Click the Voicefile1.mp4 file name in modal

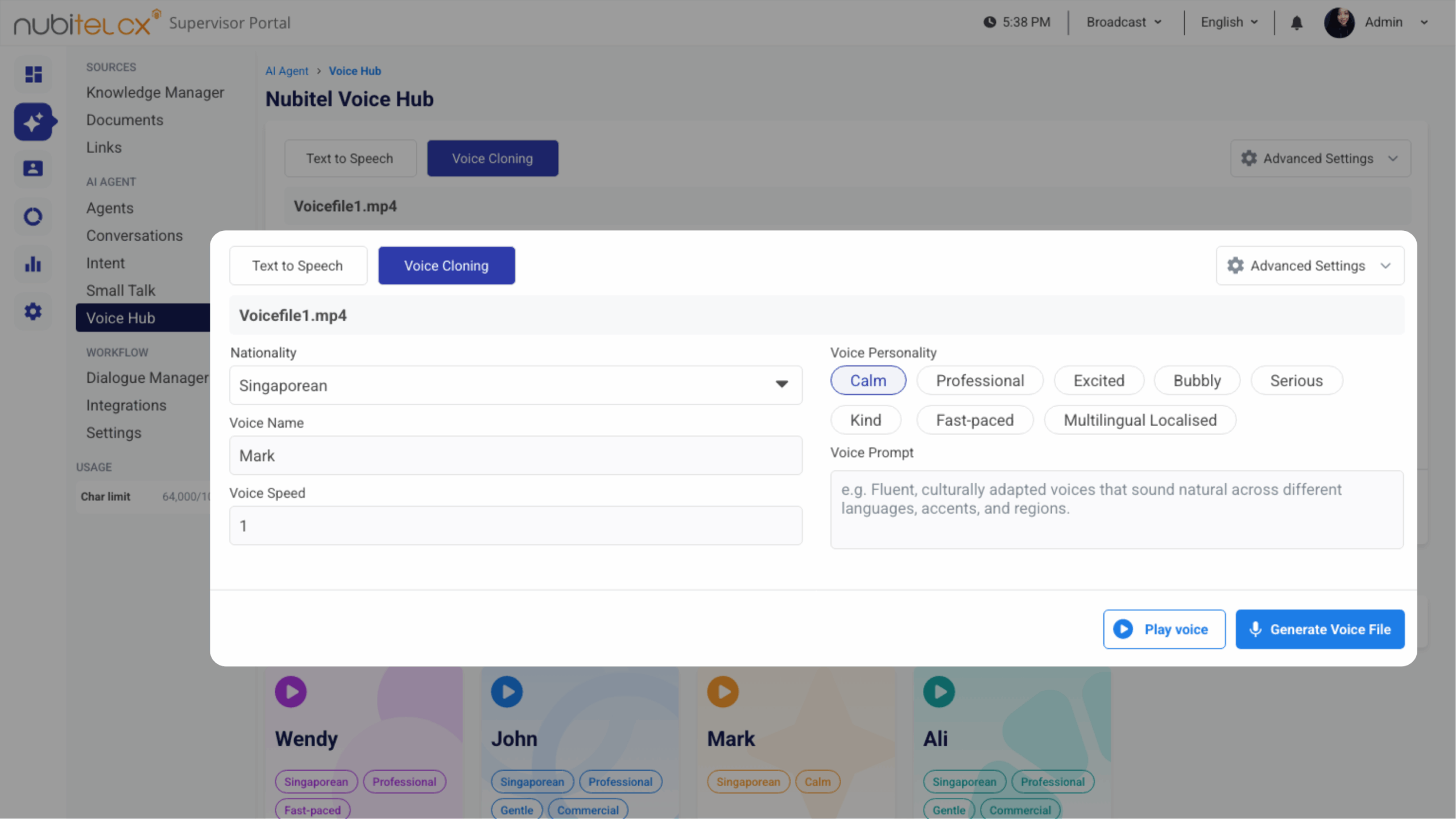[293, 315]
